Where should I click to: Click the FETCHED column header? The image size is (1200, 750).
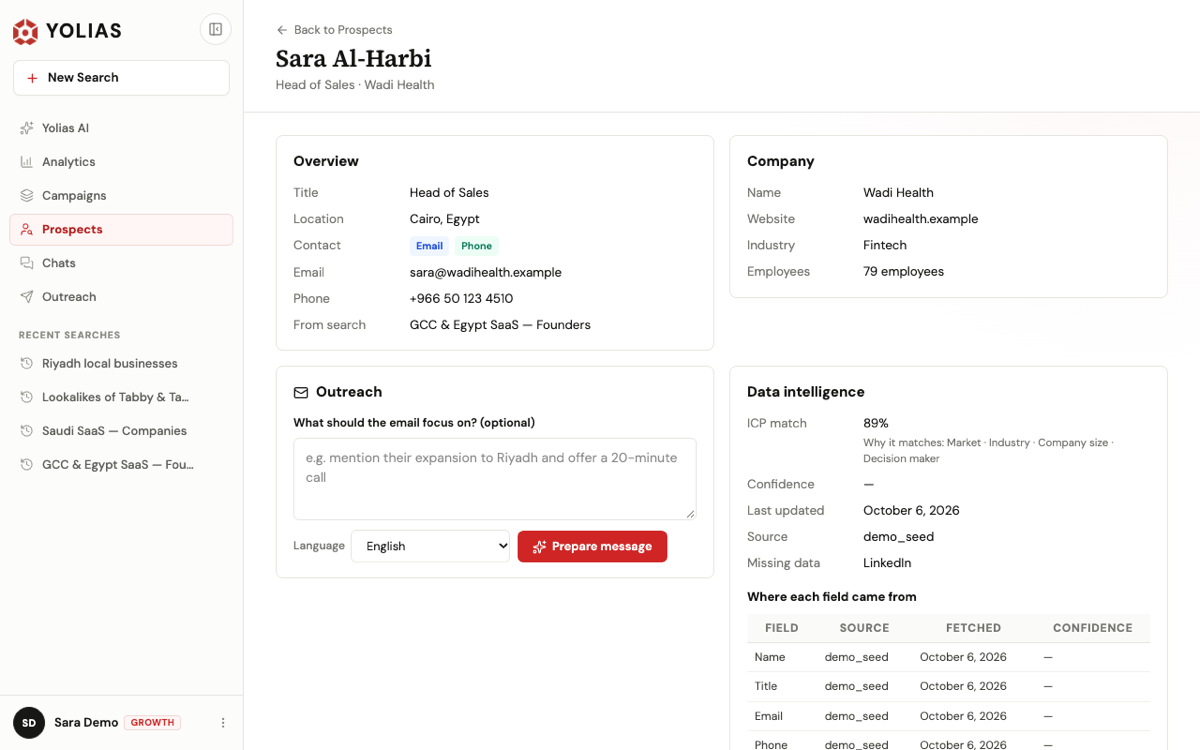pyautogui.click(x=974, y=628)
